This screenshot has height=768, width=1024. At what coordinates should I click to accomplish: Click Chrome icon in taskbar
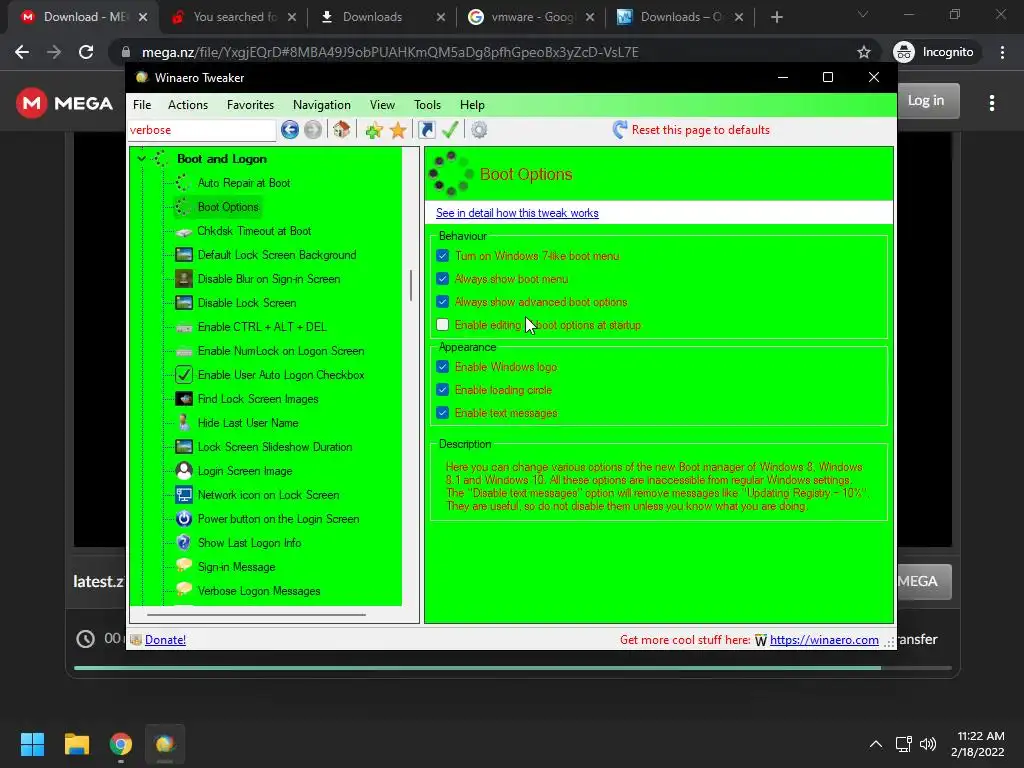121,744
